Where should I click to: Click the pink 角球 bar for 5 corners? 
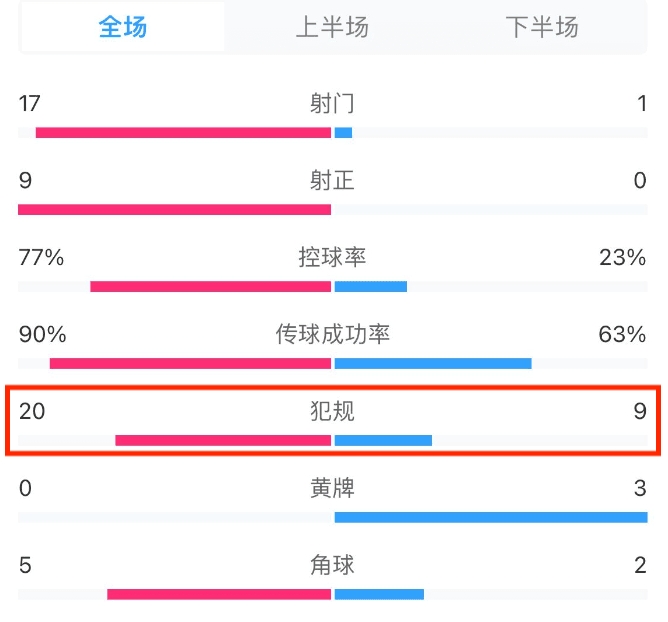coord(219,594)
